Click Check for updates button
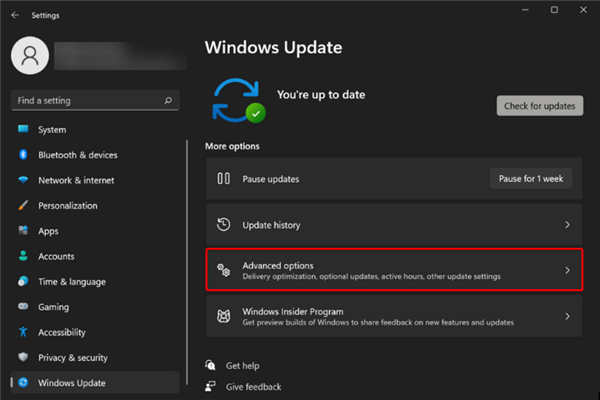 pos(540,106)
